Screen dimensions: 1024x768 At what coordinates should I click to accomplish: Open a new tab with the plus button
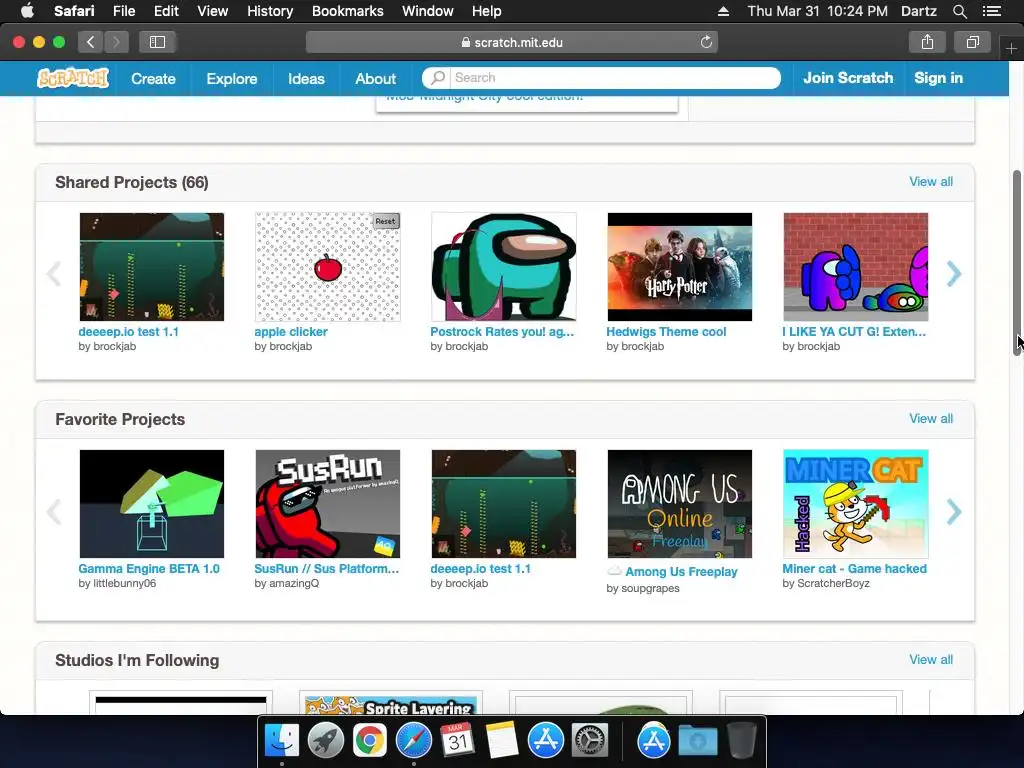point(1011,48)
